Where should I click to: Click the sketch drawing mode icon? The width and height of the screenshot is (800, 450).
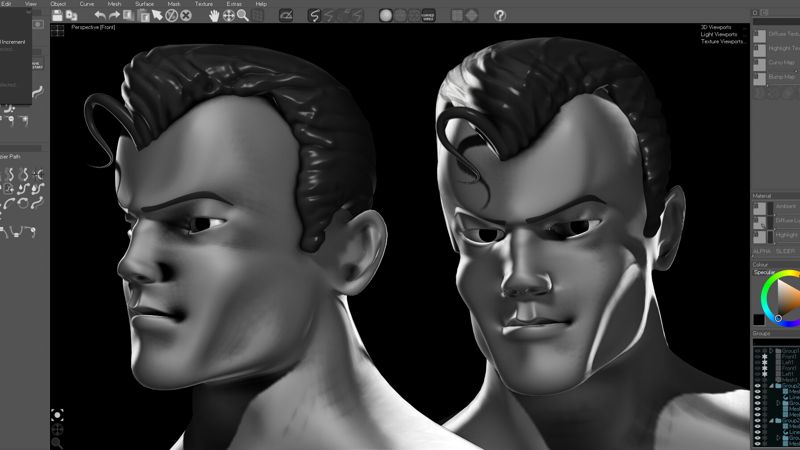286,15
